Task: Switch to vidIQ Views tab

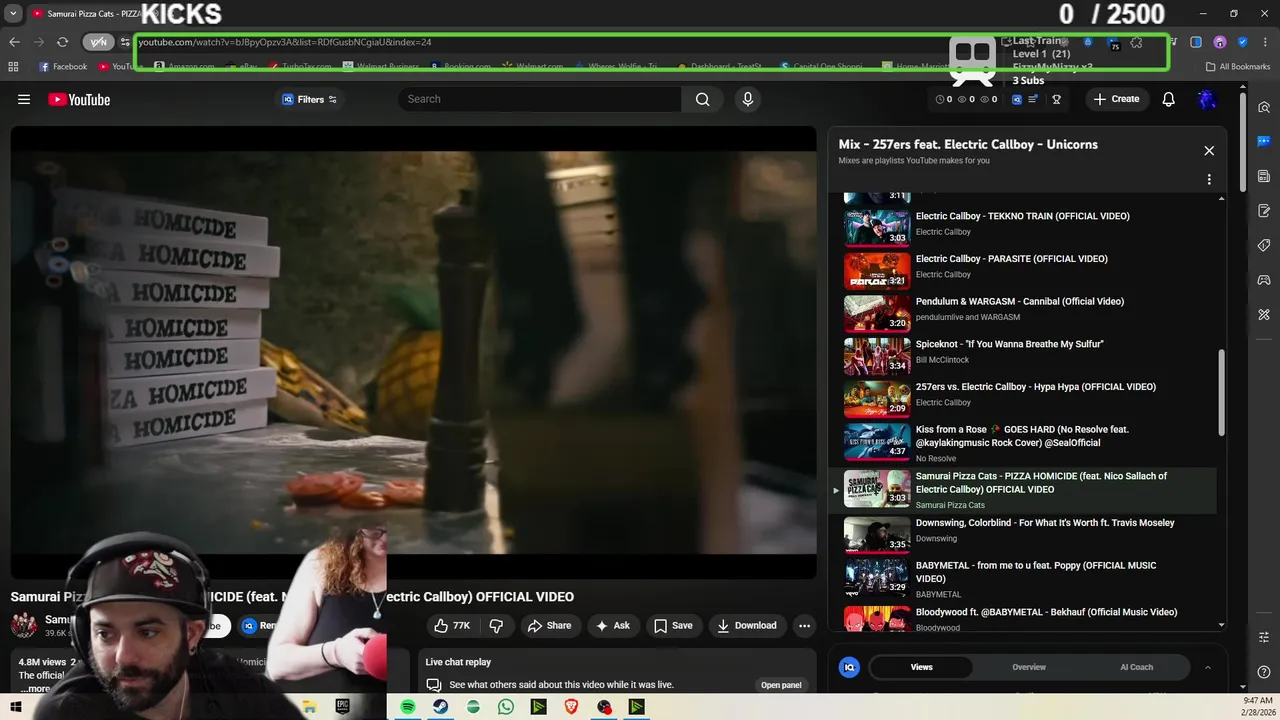Action: click(x=921, y=667)
